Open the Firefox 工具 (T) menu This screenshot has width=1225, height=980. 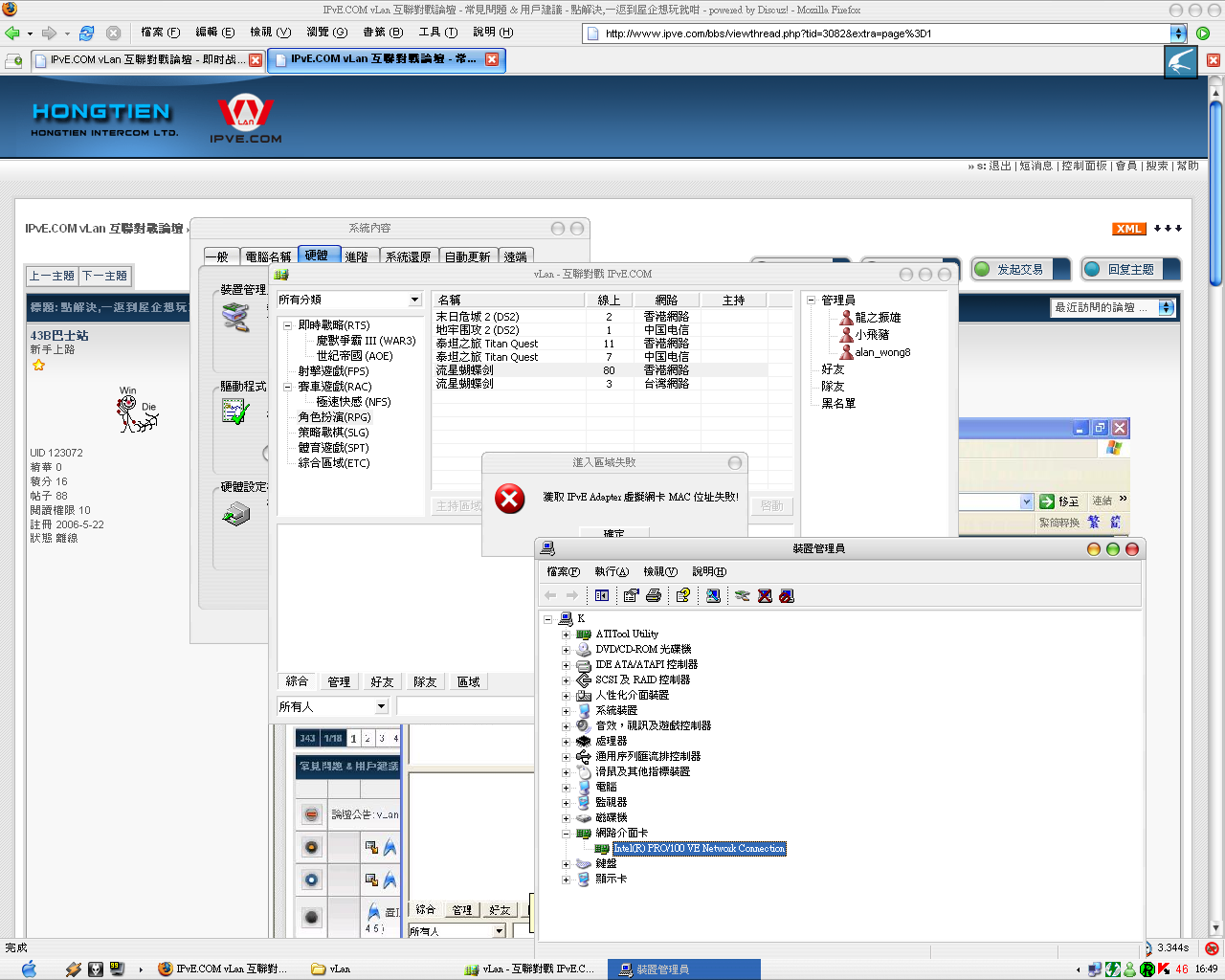(438, 33)
